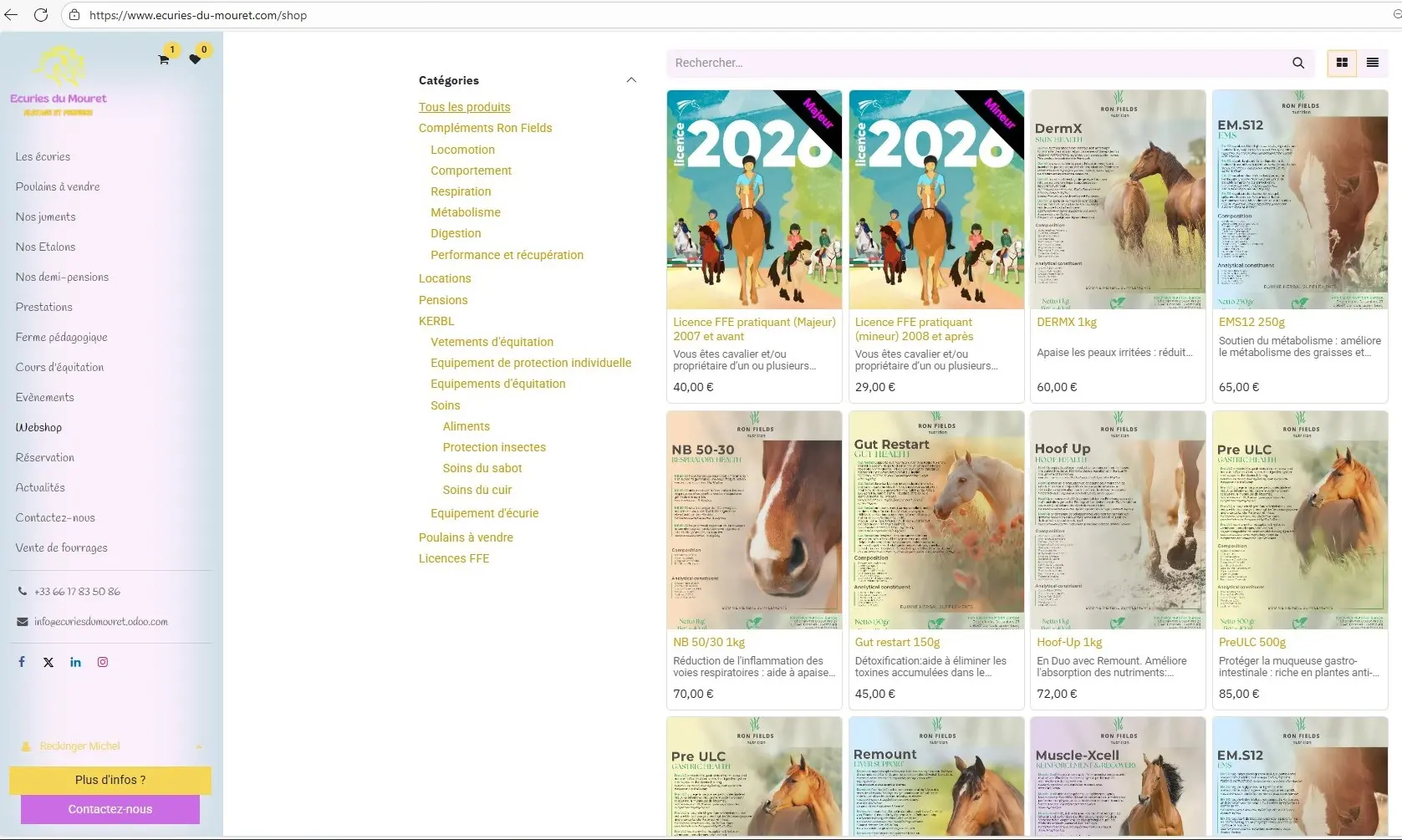Click the Plus d'infos ? button
1402x840 pixels.
click(110, 780)
